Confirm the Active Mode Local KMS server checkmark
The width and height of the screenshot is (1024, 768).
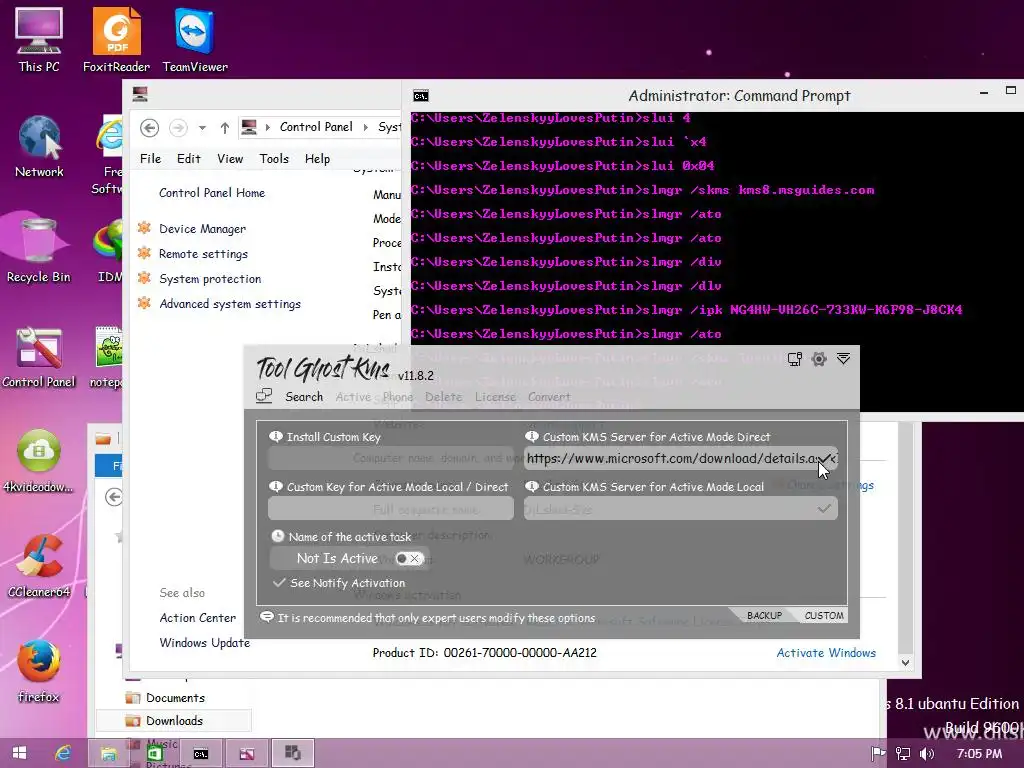(x=824, y=507)
